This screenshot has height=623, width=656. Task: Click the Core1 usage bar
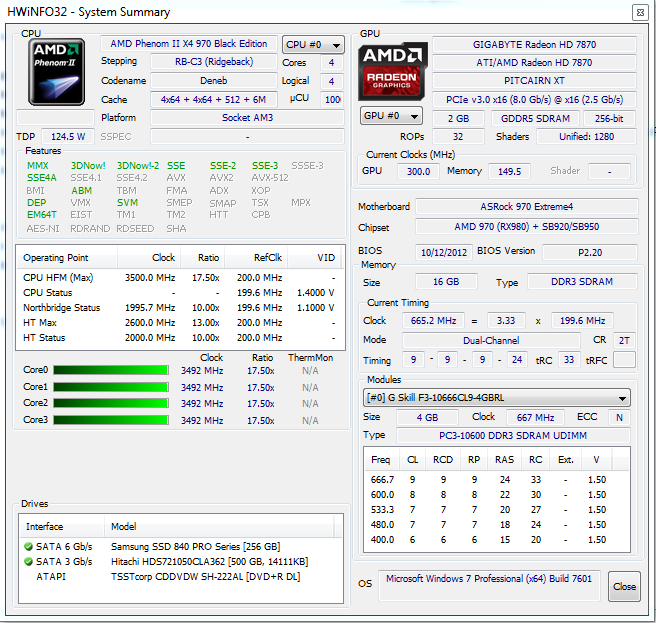111,387
